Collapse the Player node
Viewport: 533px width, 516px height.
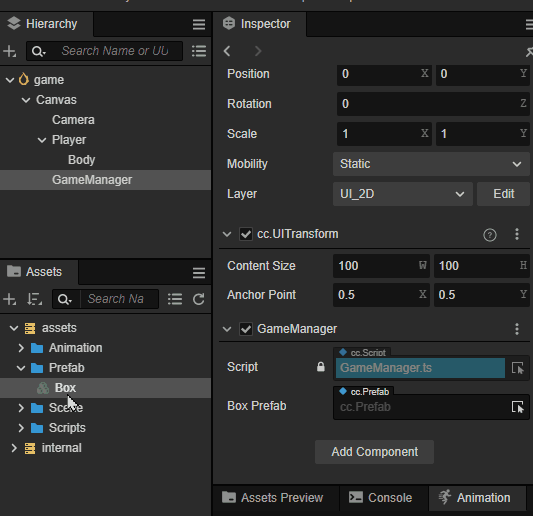pos(42,140)
